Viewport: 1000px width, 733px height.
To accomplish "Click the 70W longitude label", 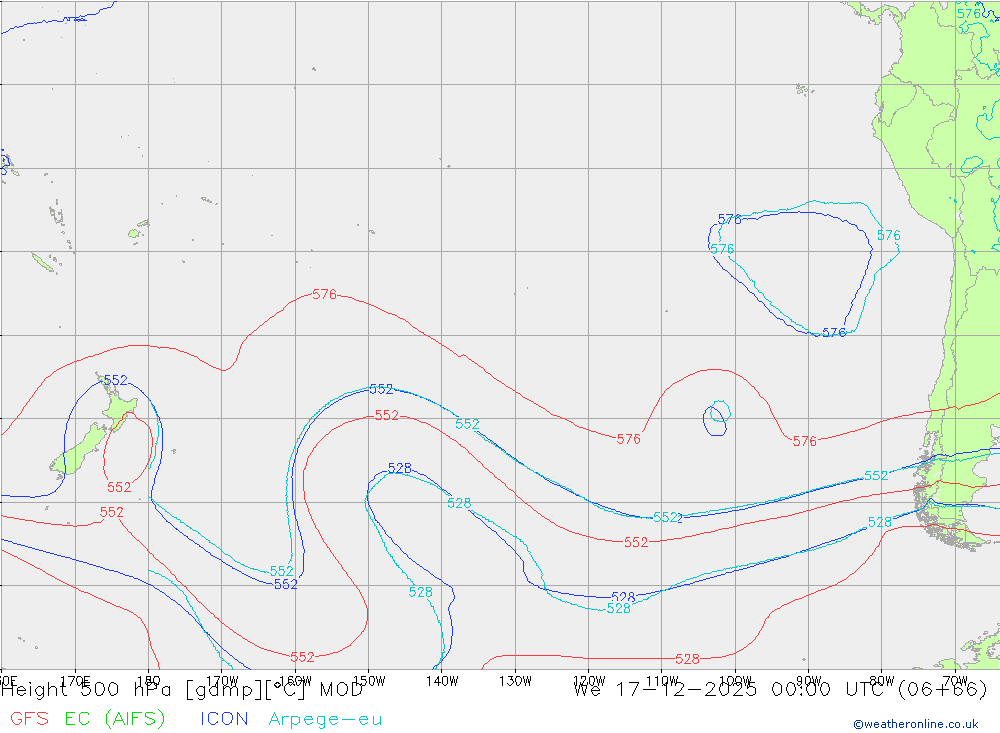I will 955,681.
